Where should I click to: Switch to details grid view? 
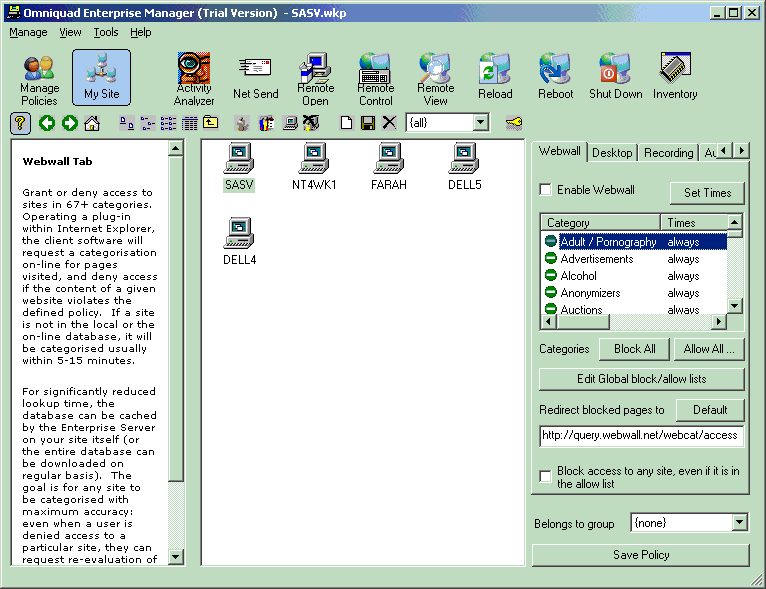coord(190,123)
